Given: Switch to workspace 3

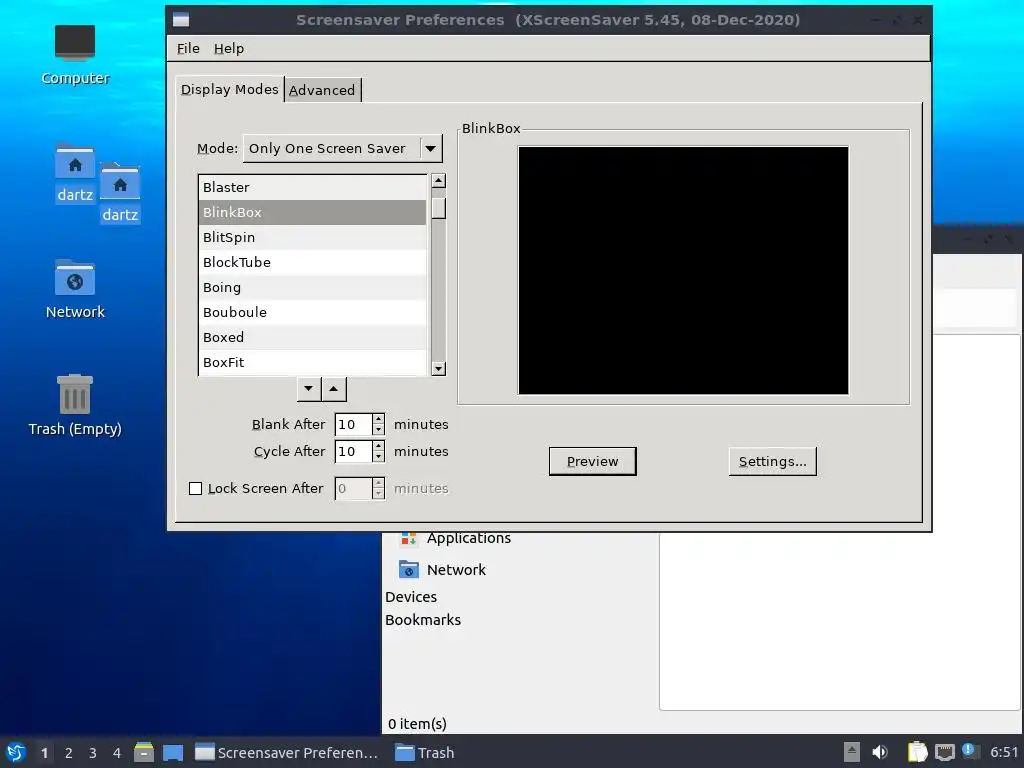Looking at the screenshot, I should tap(93, 753).
